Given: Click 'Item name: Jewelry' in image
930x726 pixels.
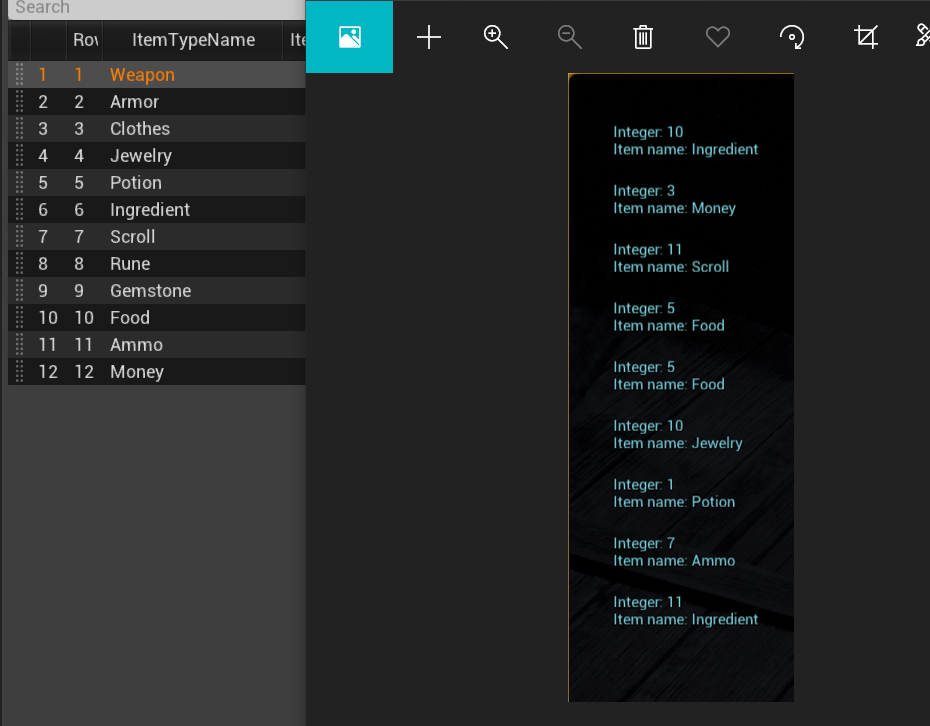Looking at the screenshot, I should tap(677, 443).
